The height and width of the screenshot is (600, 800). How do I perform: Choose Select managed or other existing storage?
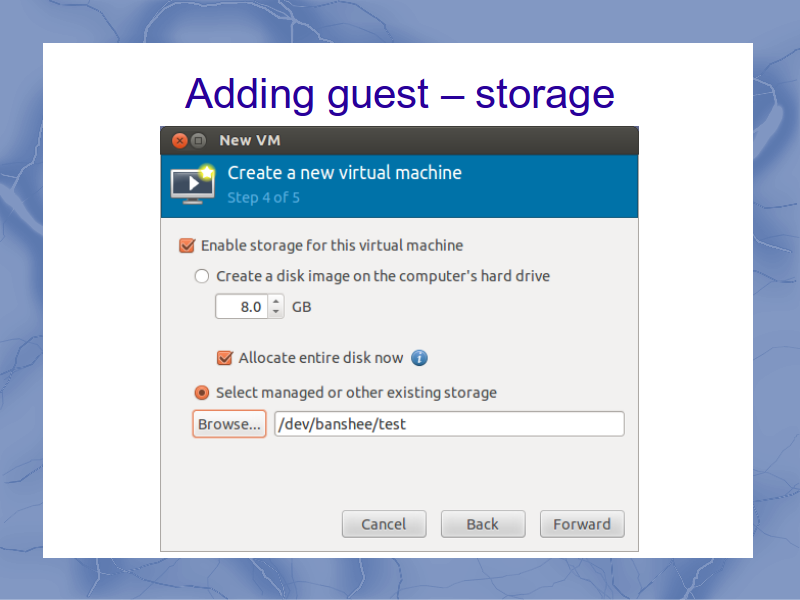202,392
